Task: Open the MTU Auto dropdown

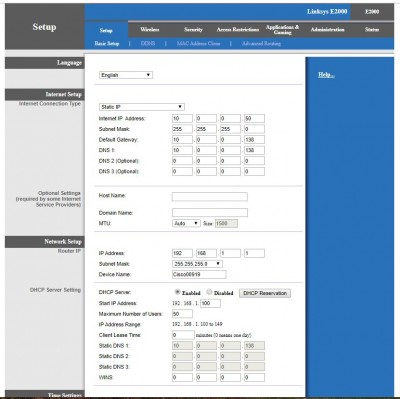Action: (186, 223)
